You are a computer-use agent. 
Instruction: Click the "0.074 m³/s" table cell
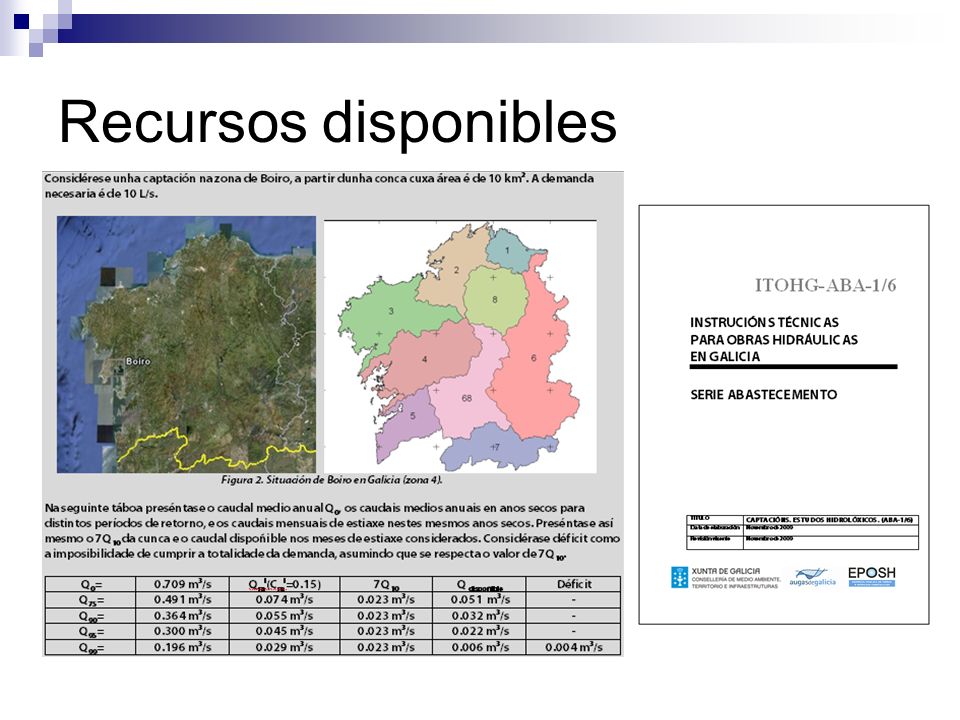pyautogui.click(x=284, y=600)
